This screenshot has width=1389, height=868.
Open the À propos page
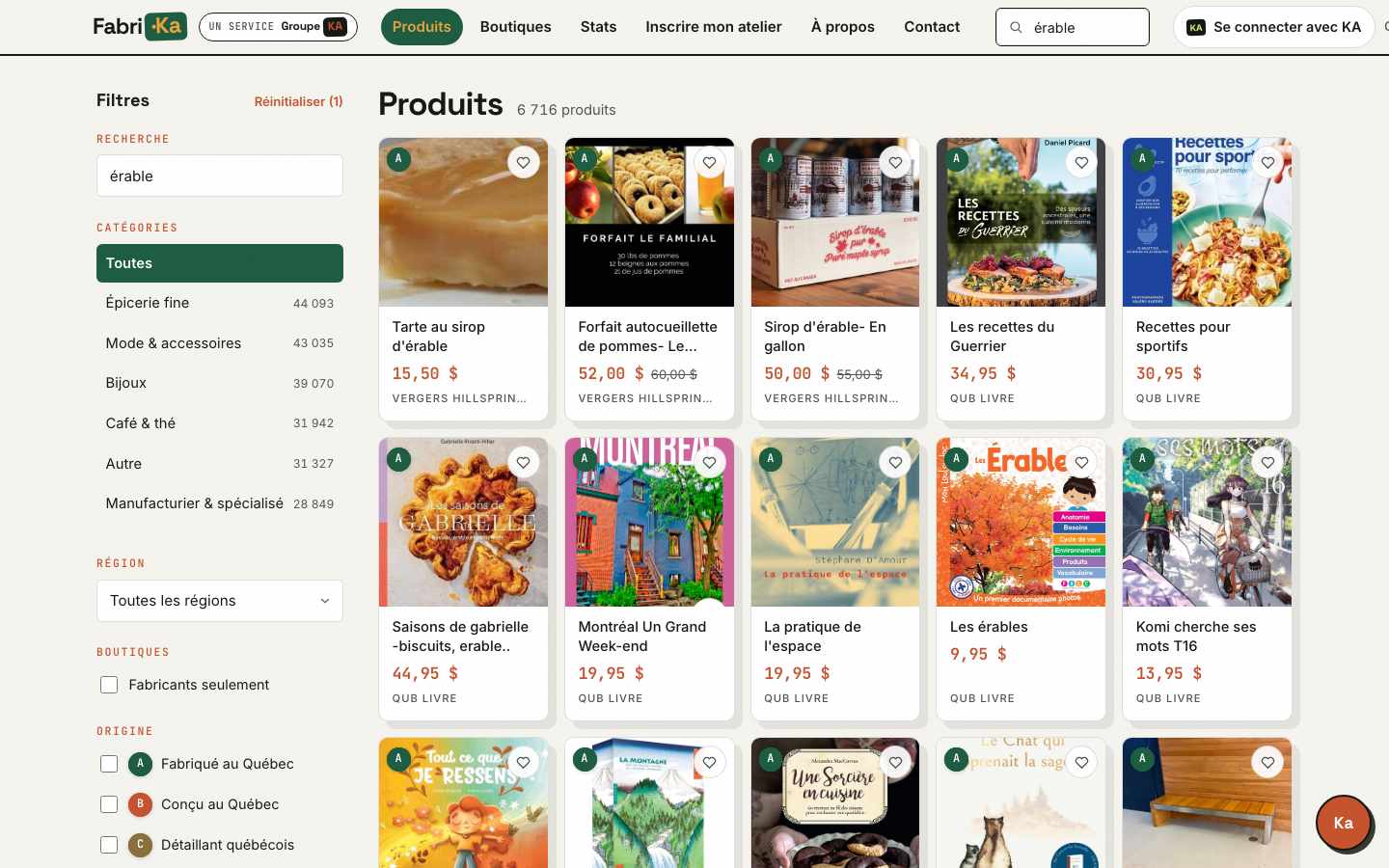coord(843,27)
